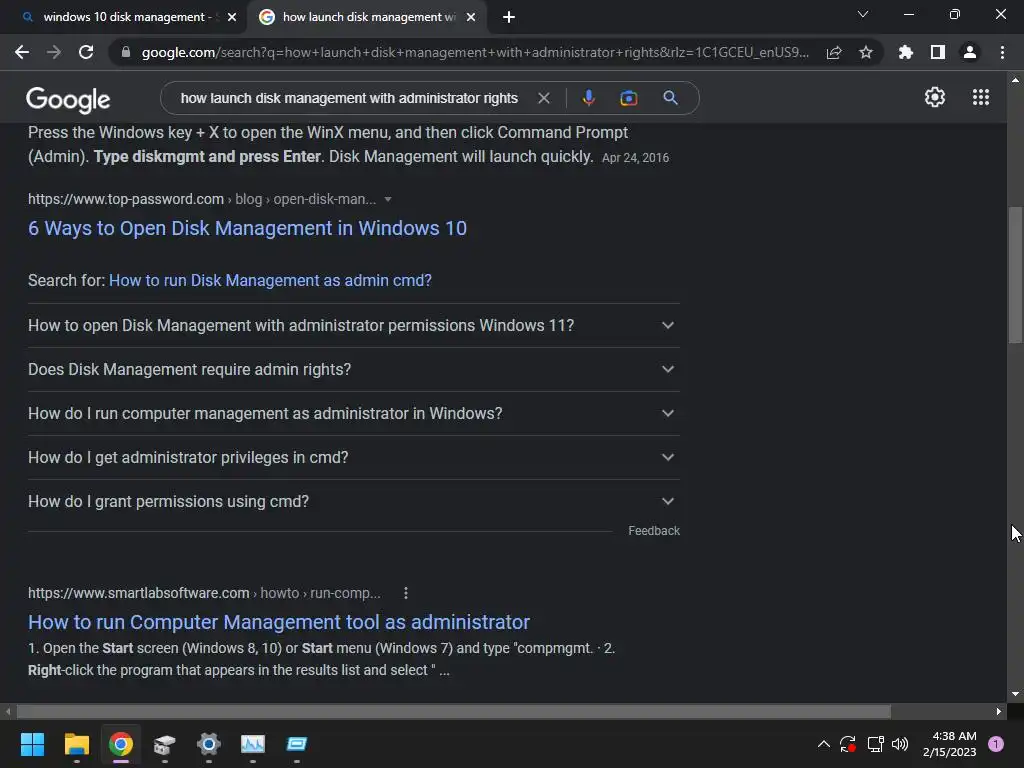The width and height of the screenshot is (1024, 768).
Task: Click the padlock site info icon
Action: [x=126, y=52]
